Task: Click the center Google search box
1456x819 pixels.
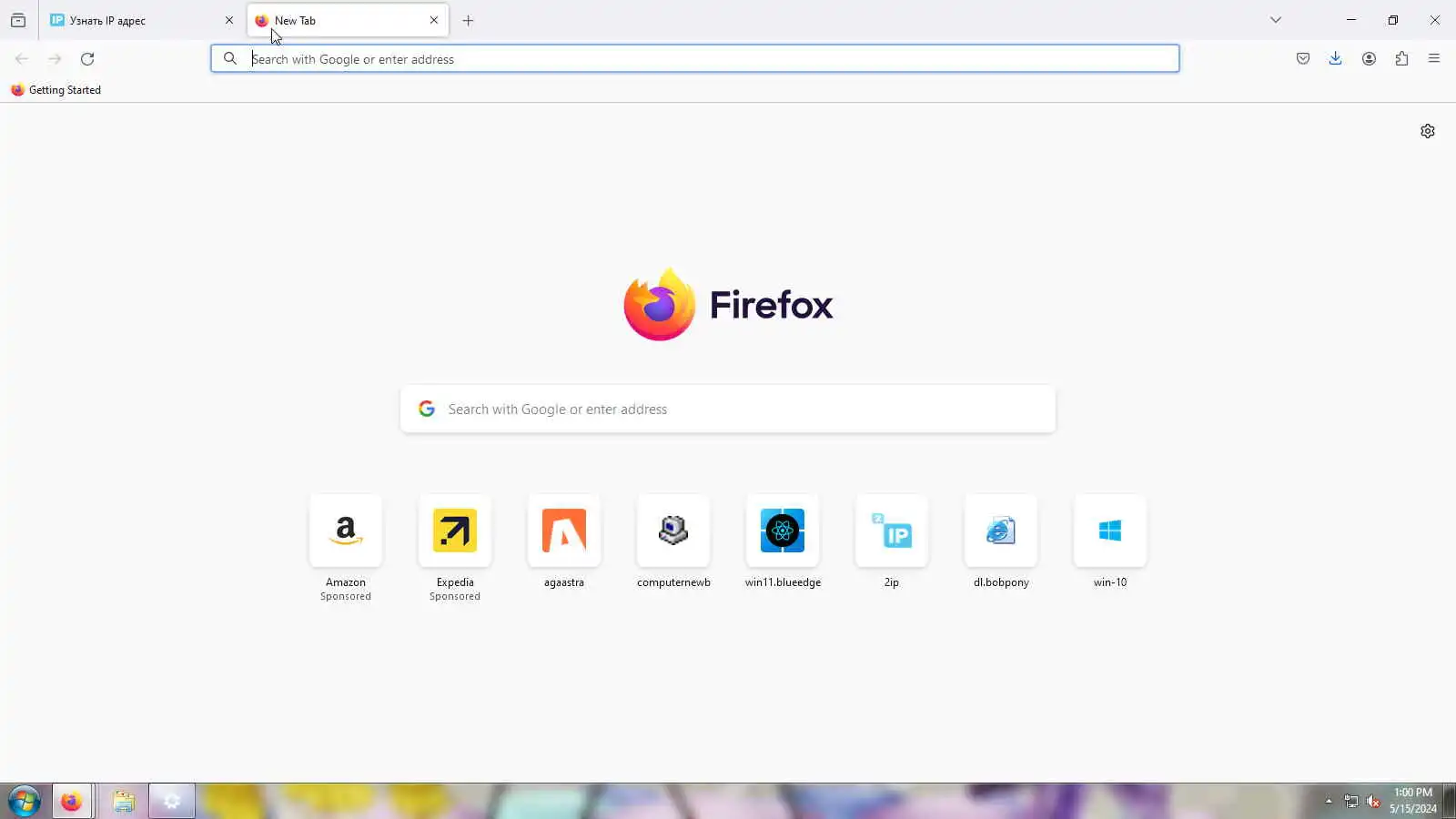Action: point(728,409)
